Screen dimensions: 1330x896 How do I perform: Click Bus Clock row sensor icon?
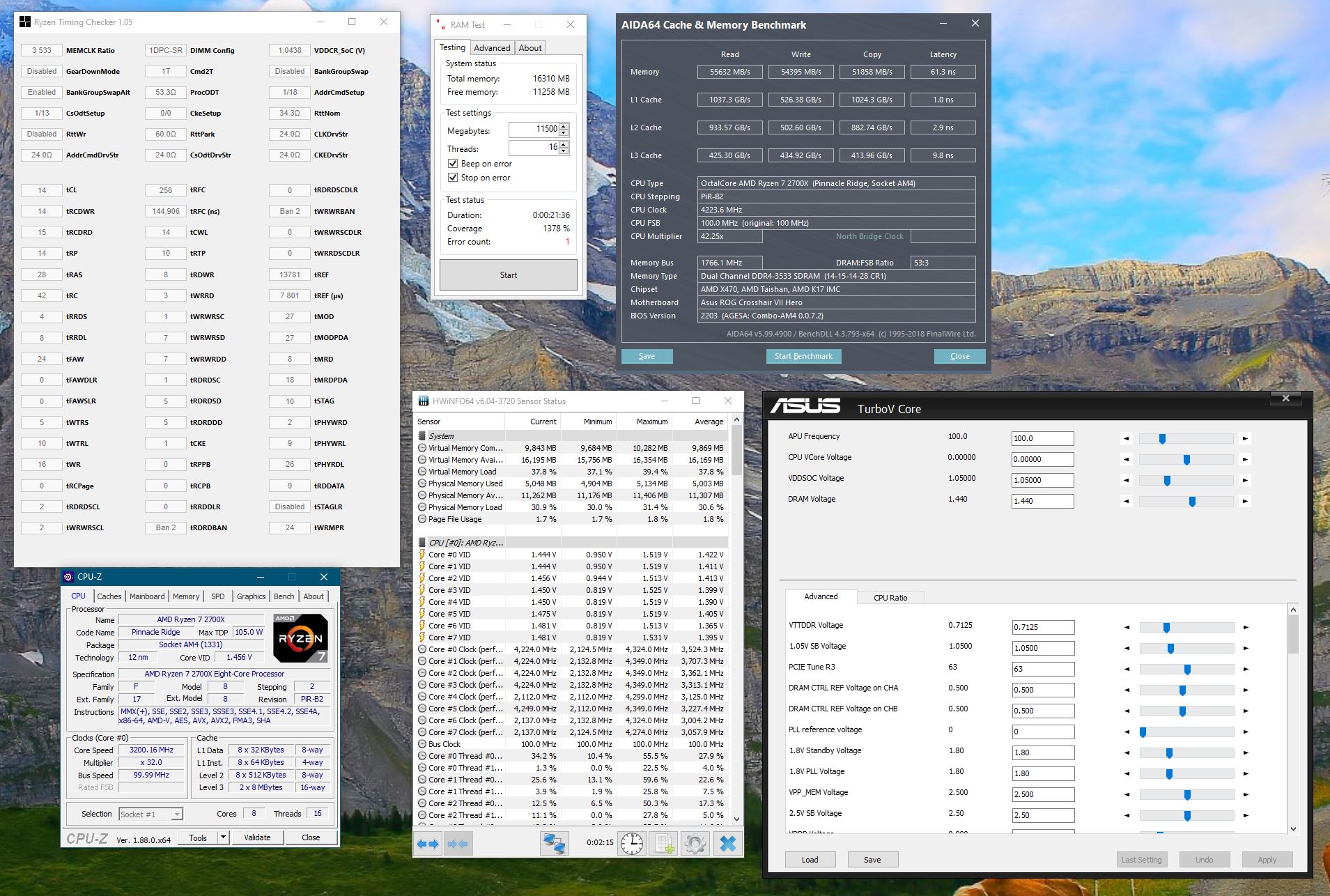coord(422,744)
